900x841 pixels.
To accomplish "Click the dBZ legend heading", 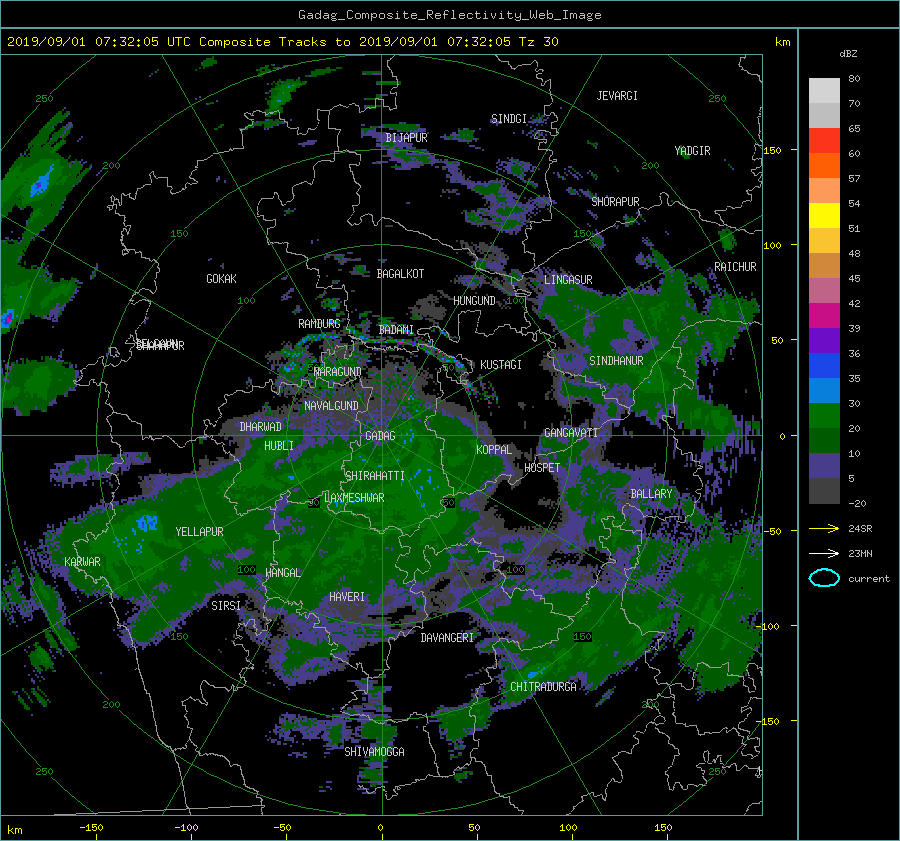I will coord(848,54).
